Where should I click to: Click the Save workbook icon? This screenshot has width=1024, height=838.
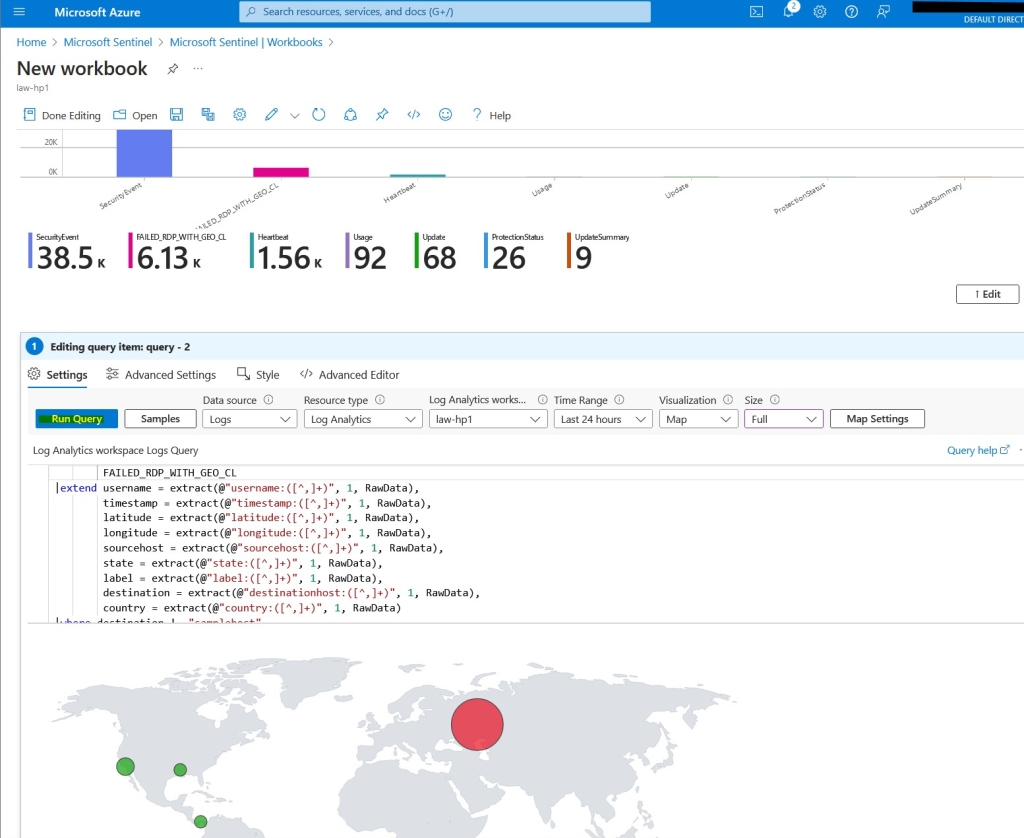pyautogui.click(x=177, y=115)
